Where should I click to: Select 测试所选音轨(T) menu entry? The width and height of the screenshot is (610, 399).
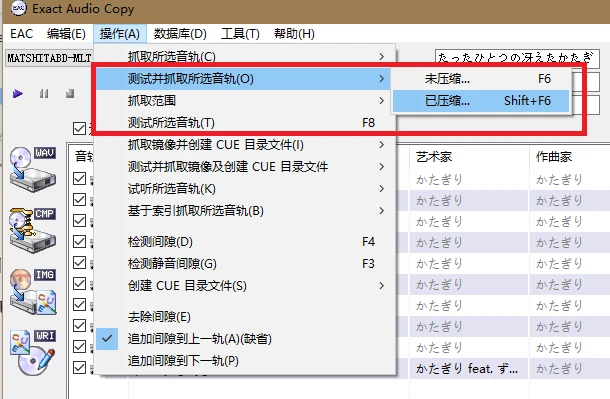click(x=245, y=123)
